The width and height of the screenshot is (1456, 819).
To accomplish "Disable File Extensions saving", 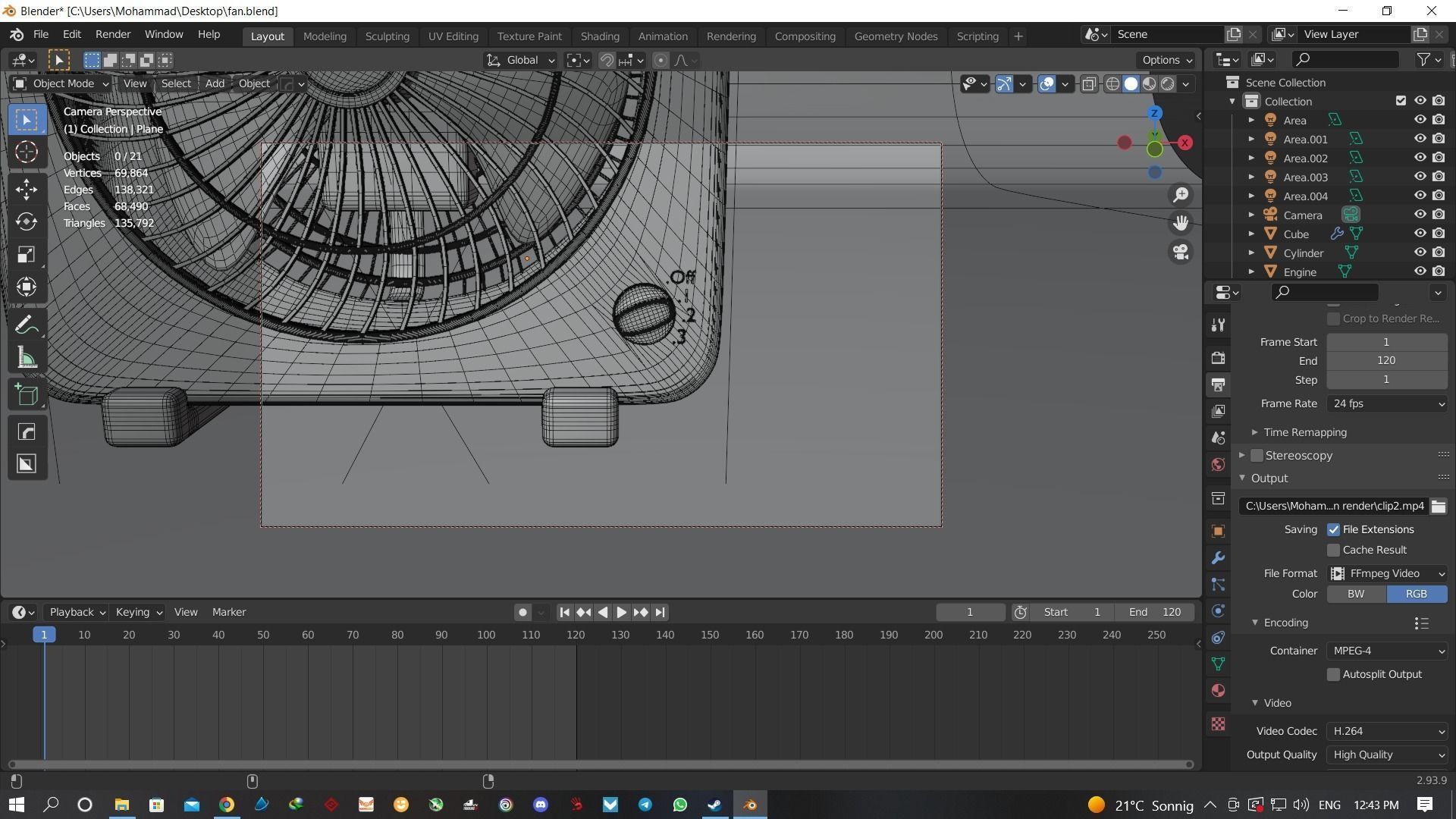I will [x=1334, y=529].
